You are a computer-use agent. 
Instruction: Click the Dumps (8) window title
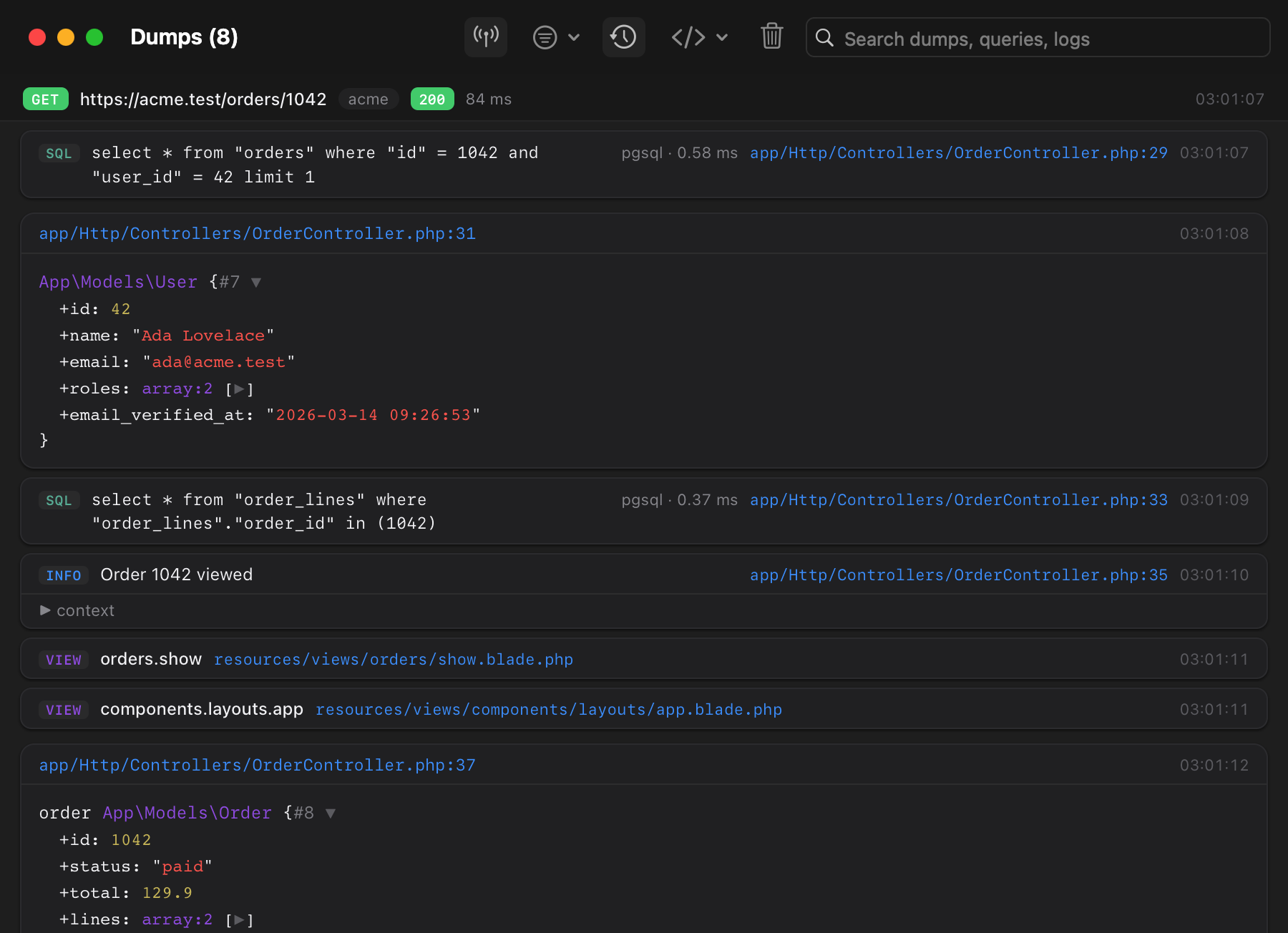click(185, 37)
